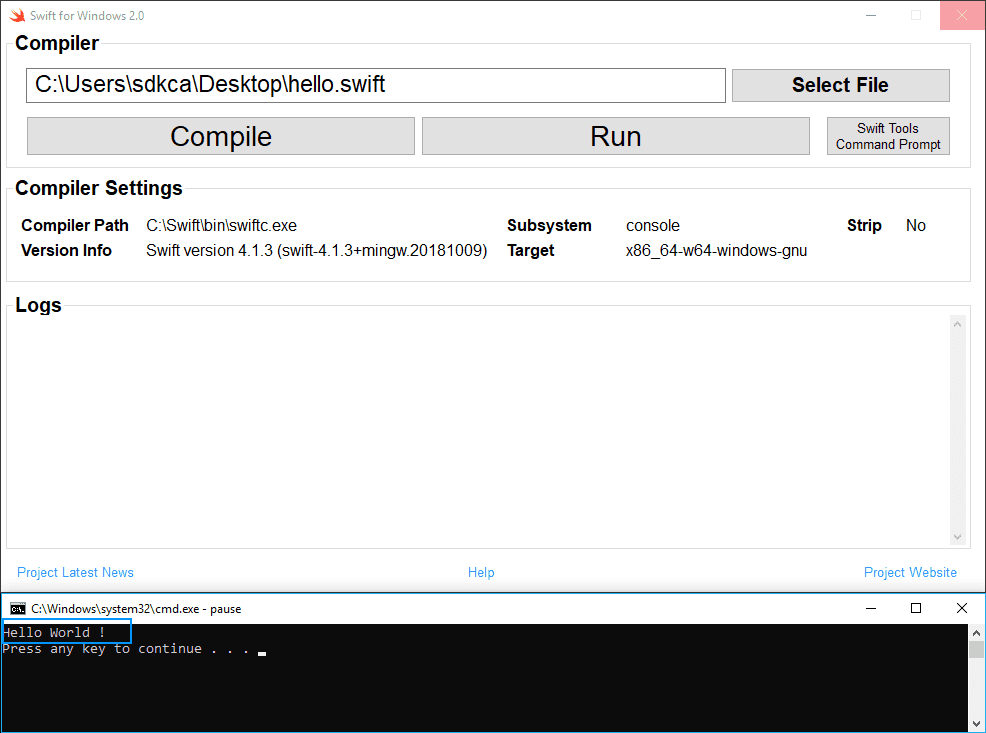The image size is (986, 733).
Task: Click cmd window scrollbar up arrow
Action: (976, 633)
